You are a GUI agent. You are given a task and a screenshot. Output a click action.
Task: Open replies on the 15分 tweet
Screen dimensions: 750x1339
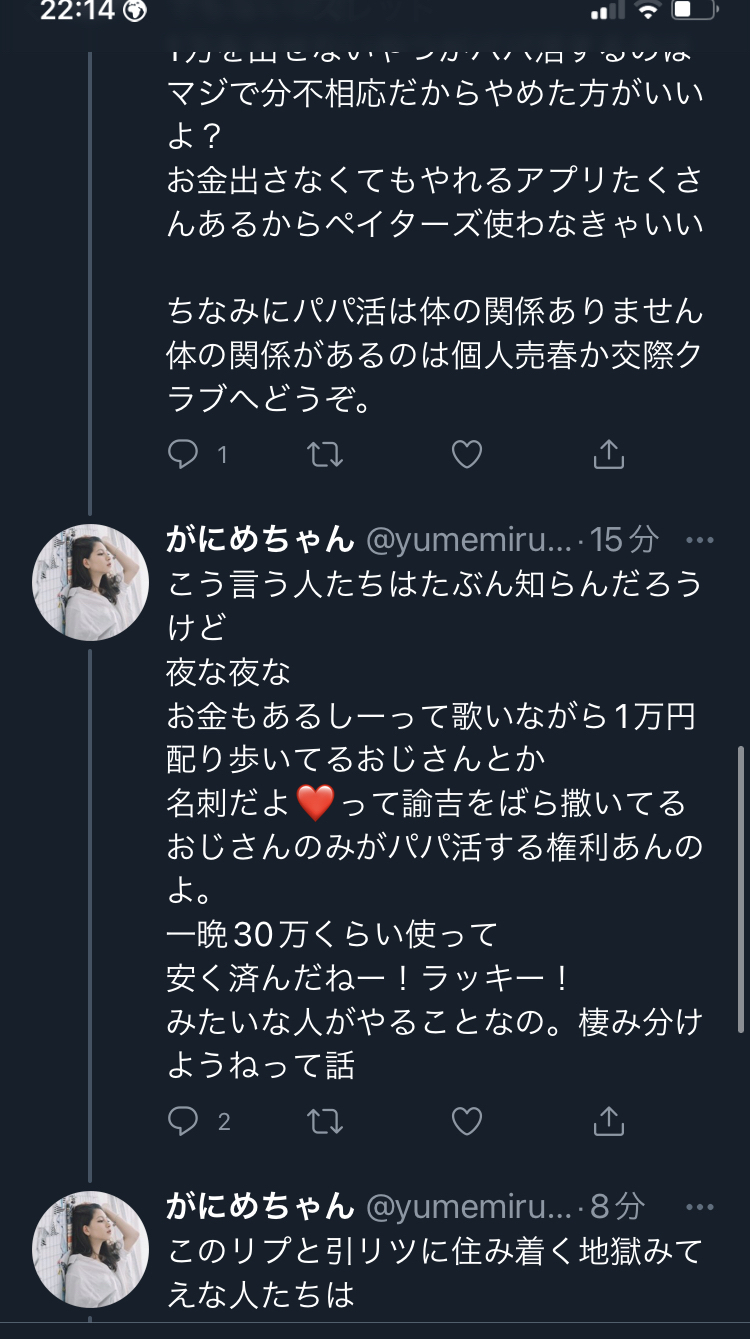pos(184,1122)
